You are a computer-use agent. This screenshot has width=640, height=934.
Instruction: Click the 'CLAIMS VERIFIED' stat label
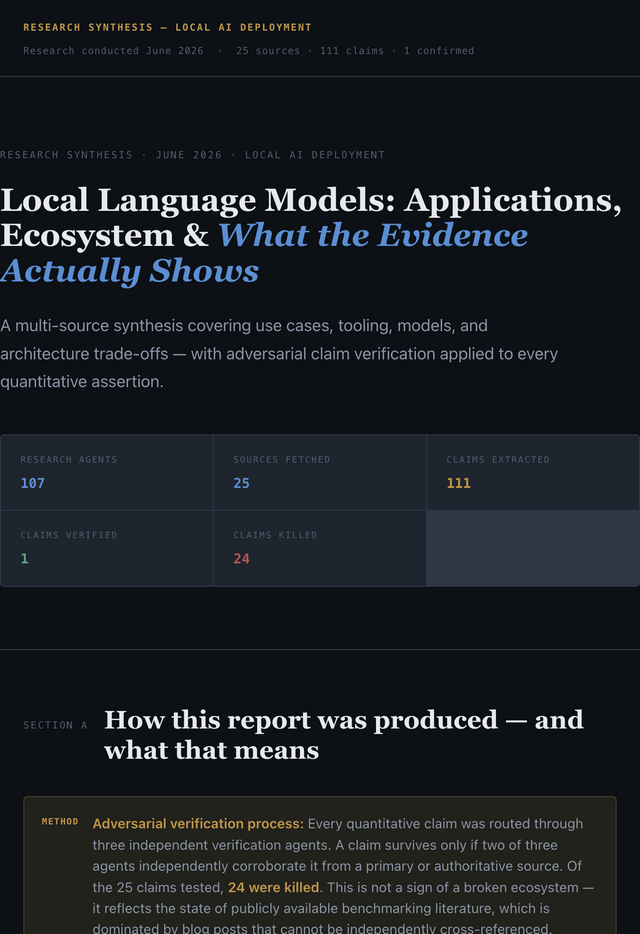(x=69, y=535)
